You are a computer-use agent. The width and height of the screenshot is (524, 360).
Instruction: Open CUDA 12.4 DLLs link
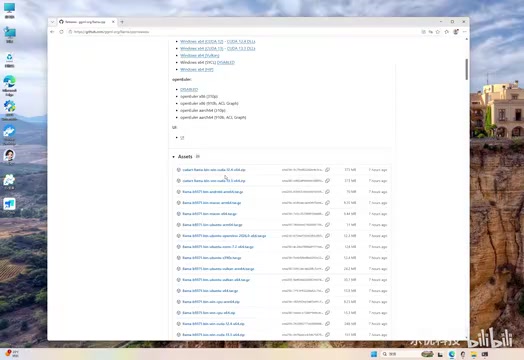click(x=241, y=42)
